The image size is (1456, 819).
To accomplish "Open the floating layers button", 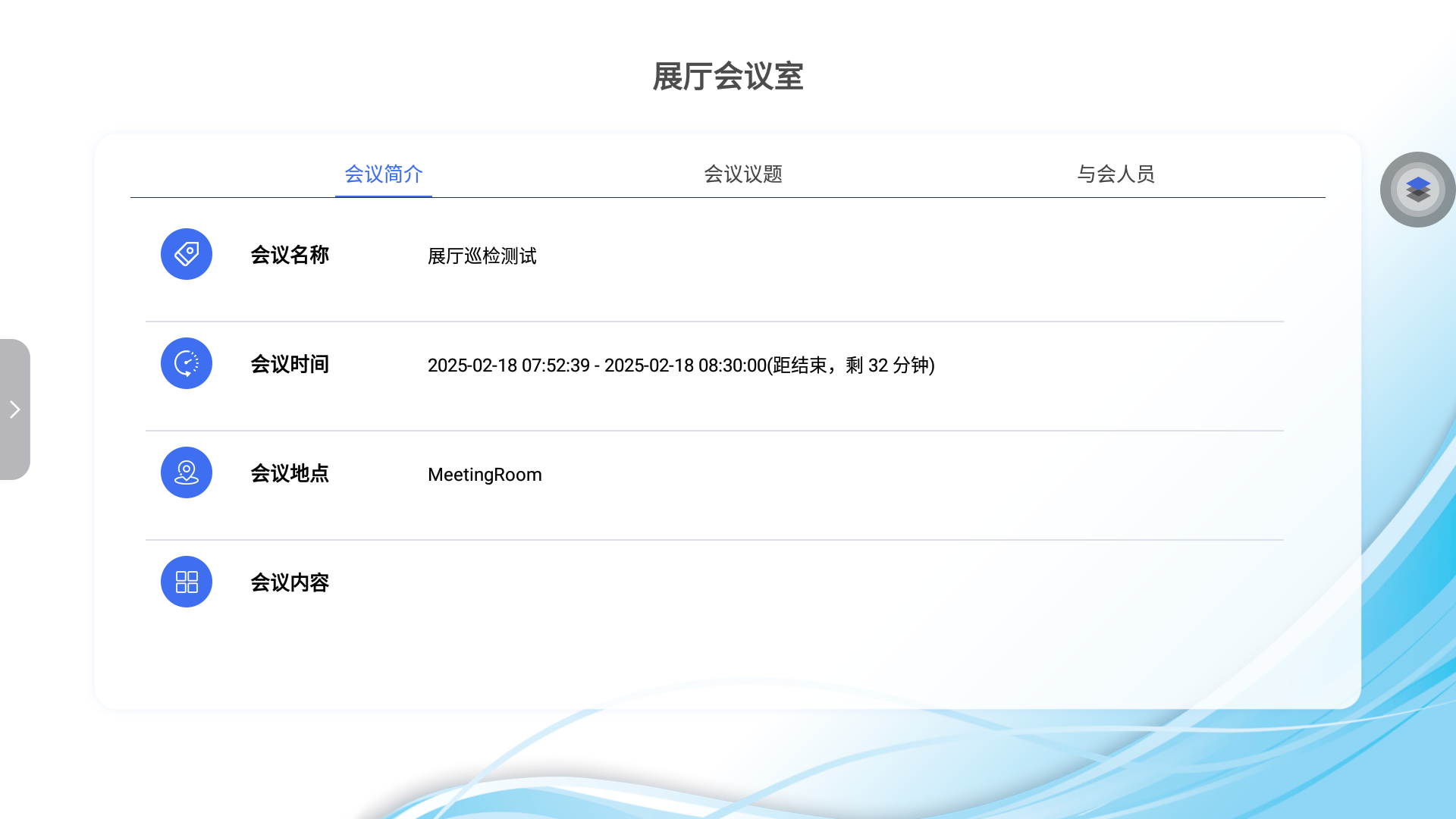I will [x=1417, y=190].
